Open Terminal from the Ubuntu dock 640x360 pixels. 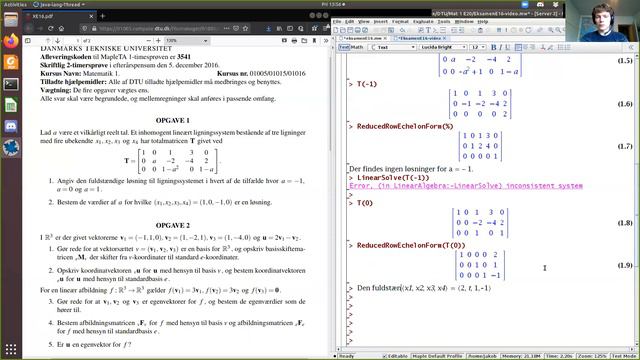click(x=11, y=84)
